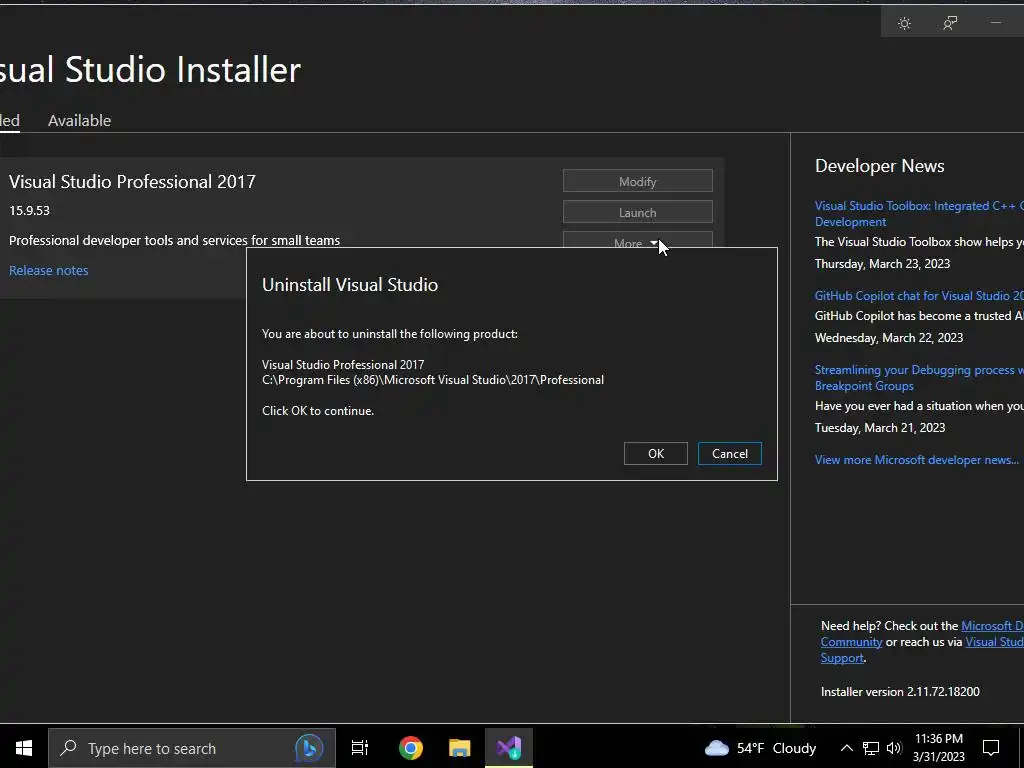Confirm uninstall with OK

(656, 454)
